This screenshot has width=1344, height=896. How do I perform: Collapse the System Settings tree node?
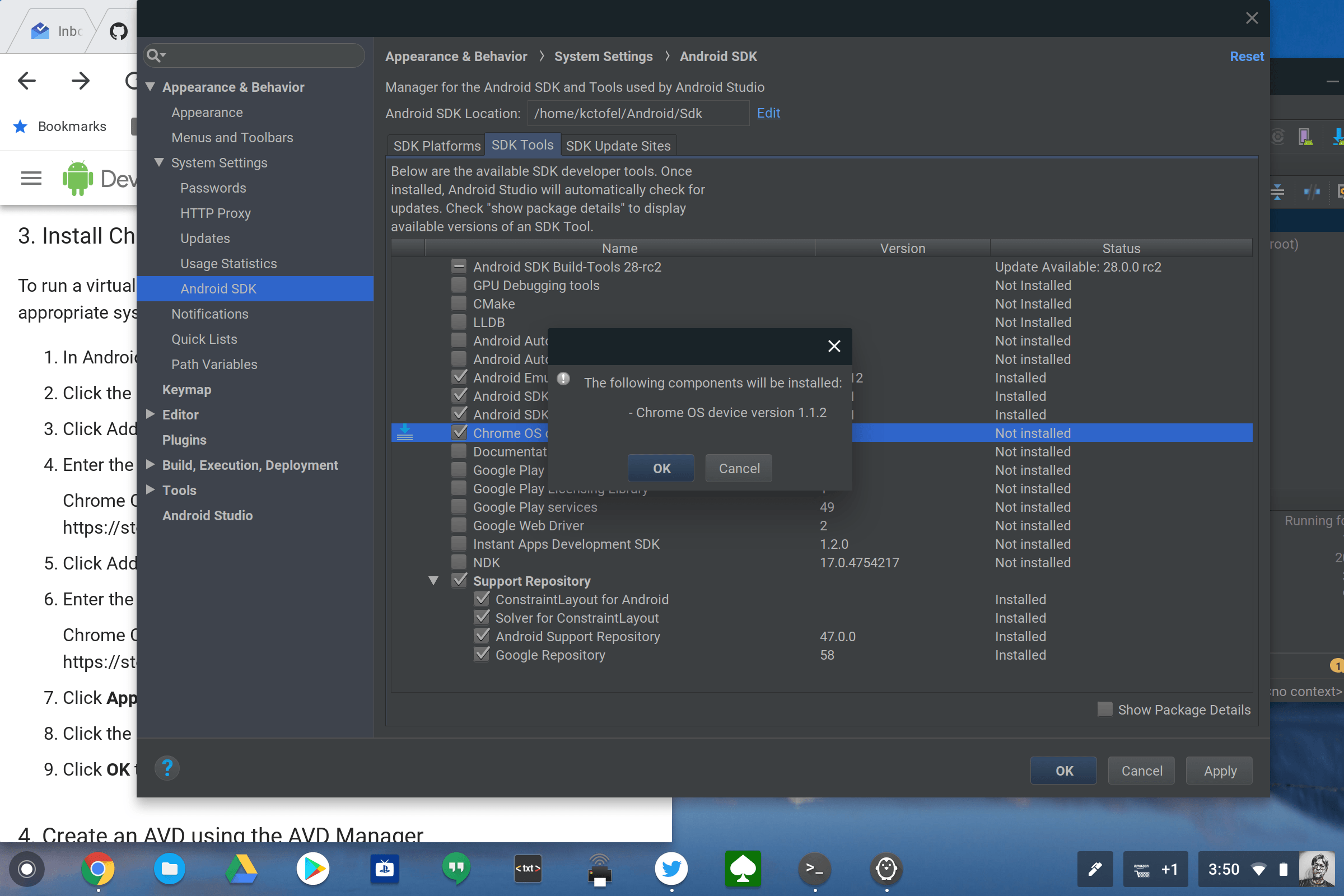coord(160,162)
